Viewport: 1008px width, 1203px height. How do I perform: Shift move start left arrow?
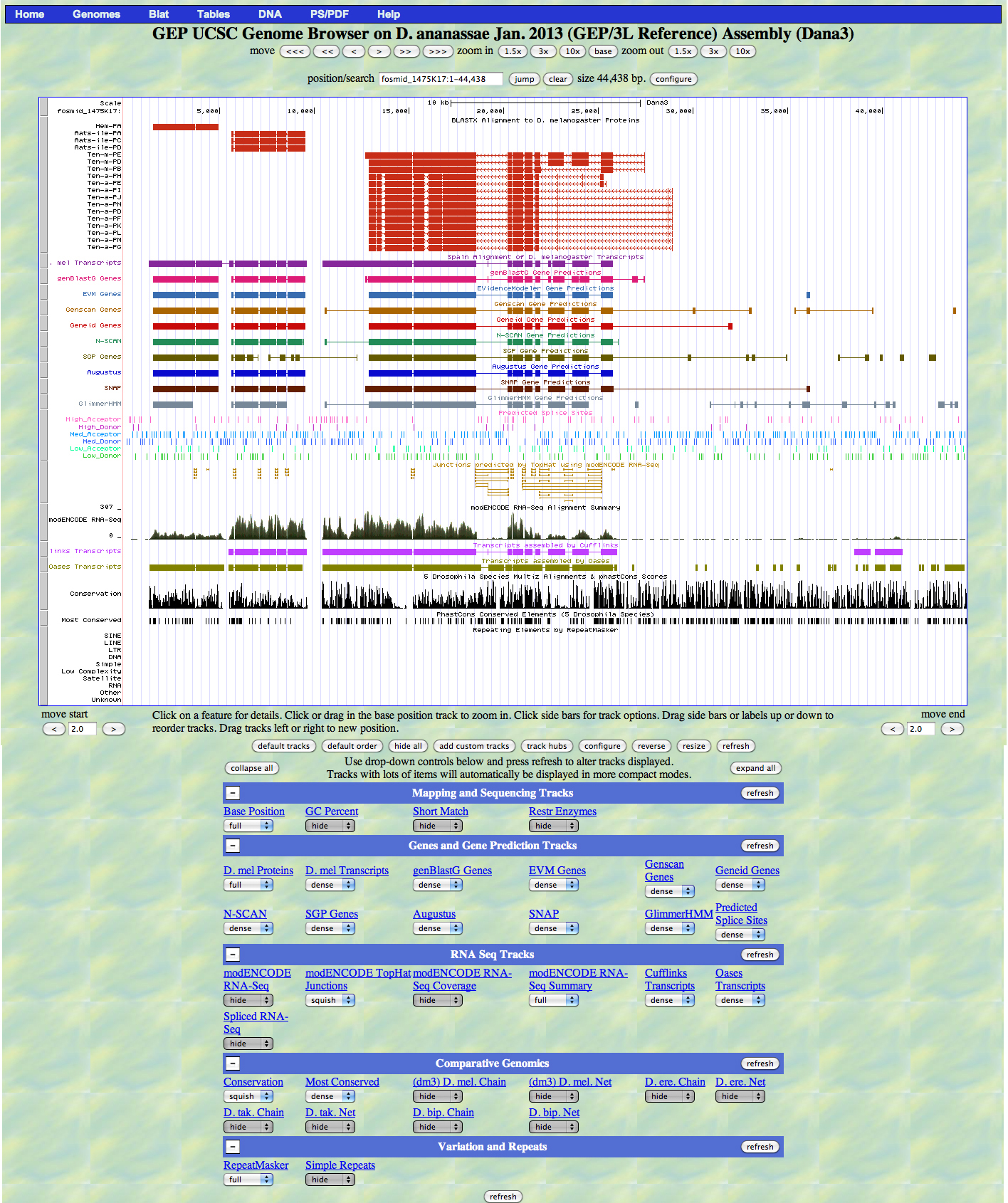tap(54, 729)
